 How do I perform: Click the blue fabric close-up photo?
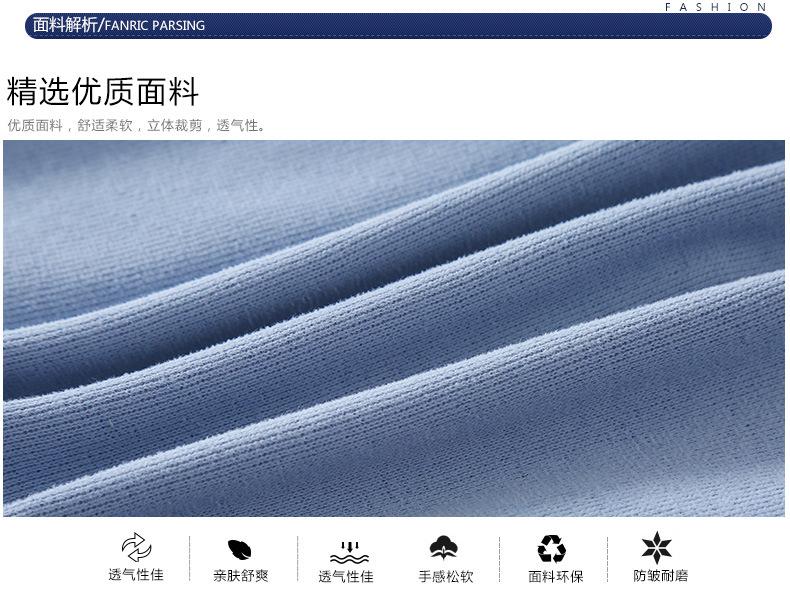coord(394,328)
